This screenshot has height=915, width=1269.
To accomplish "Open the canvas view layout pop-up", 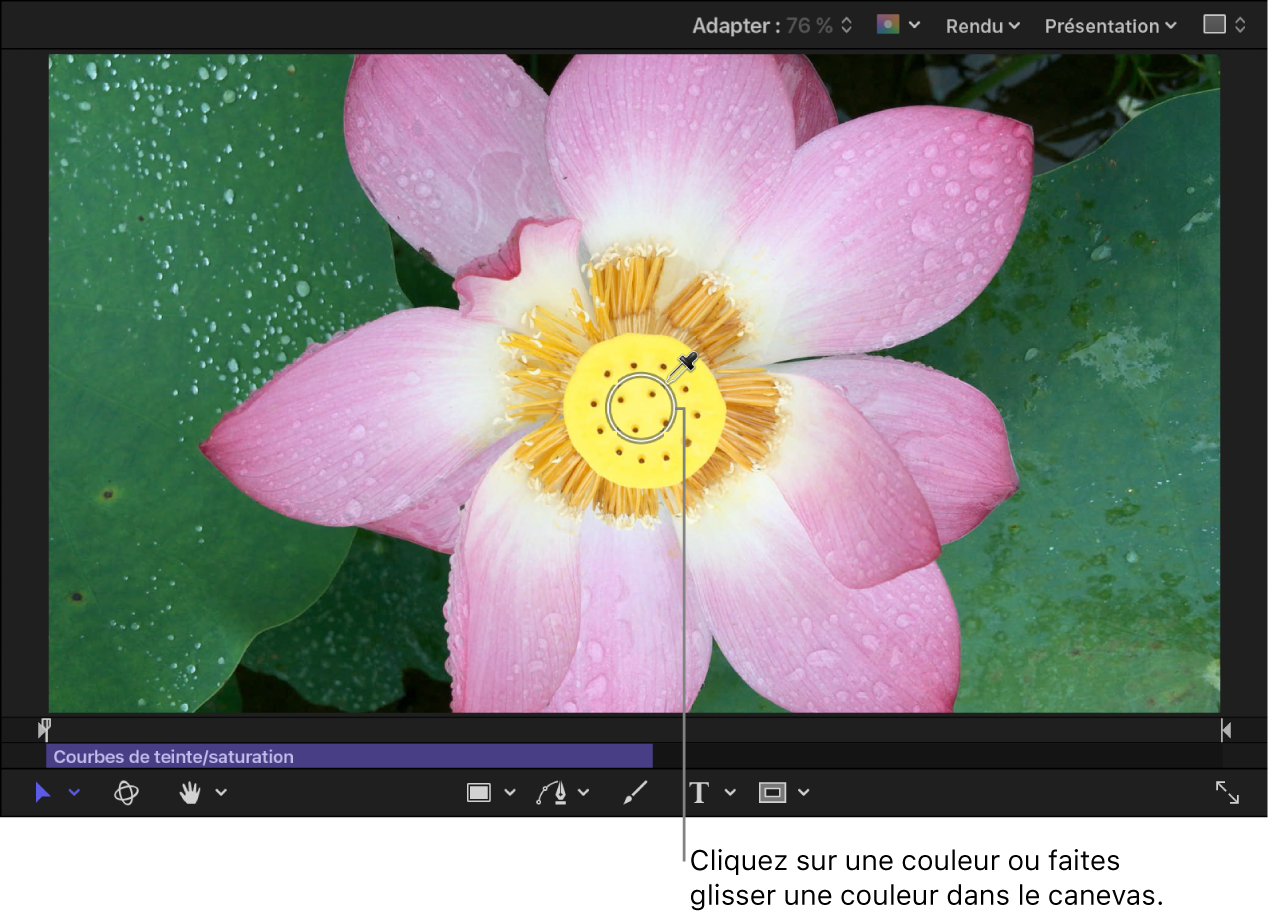I will pyautogui.click(x=1225, y=26).
